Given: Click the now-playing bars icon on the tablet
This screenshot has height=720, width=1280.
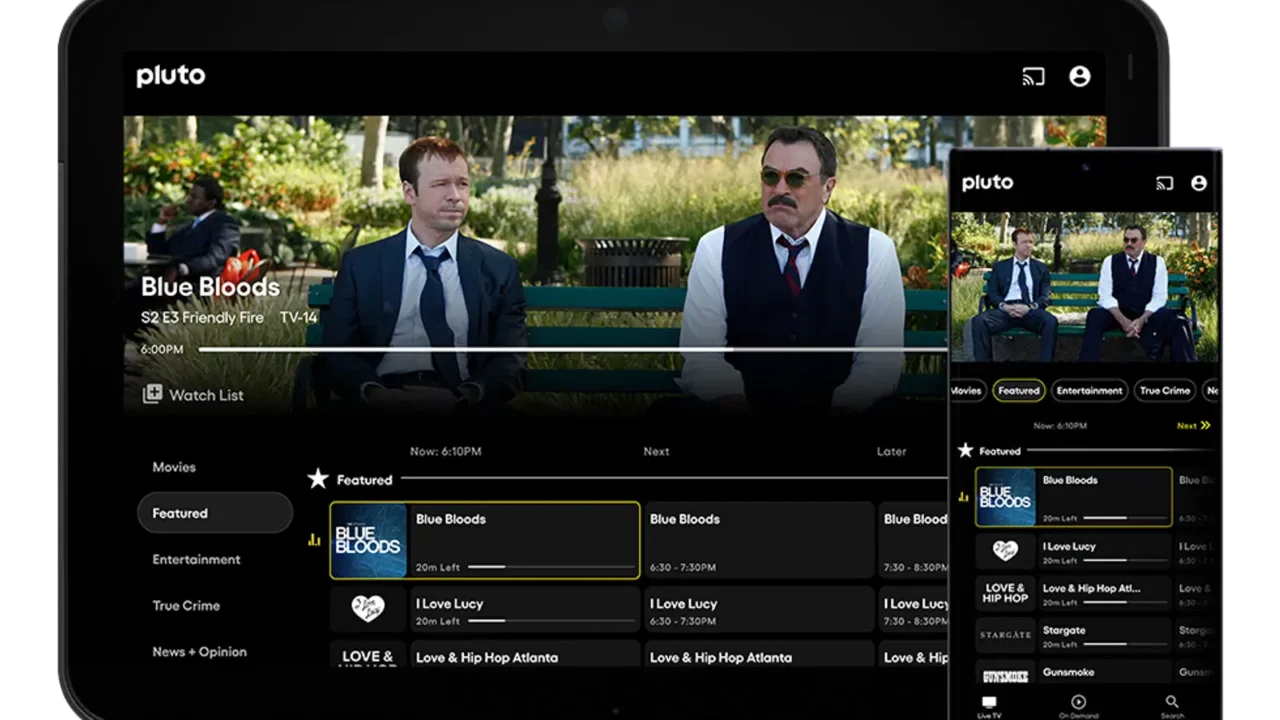Looking at the screenshot, I should click(314, 540).
